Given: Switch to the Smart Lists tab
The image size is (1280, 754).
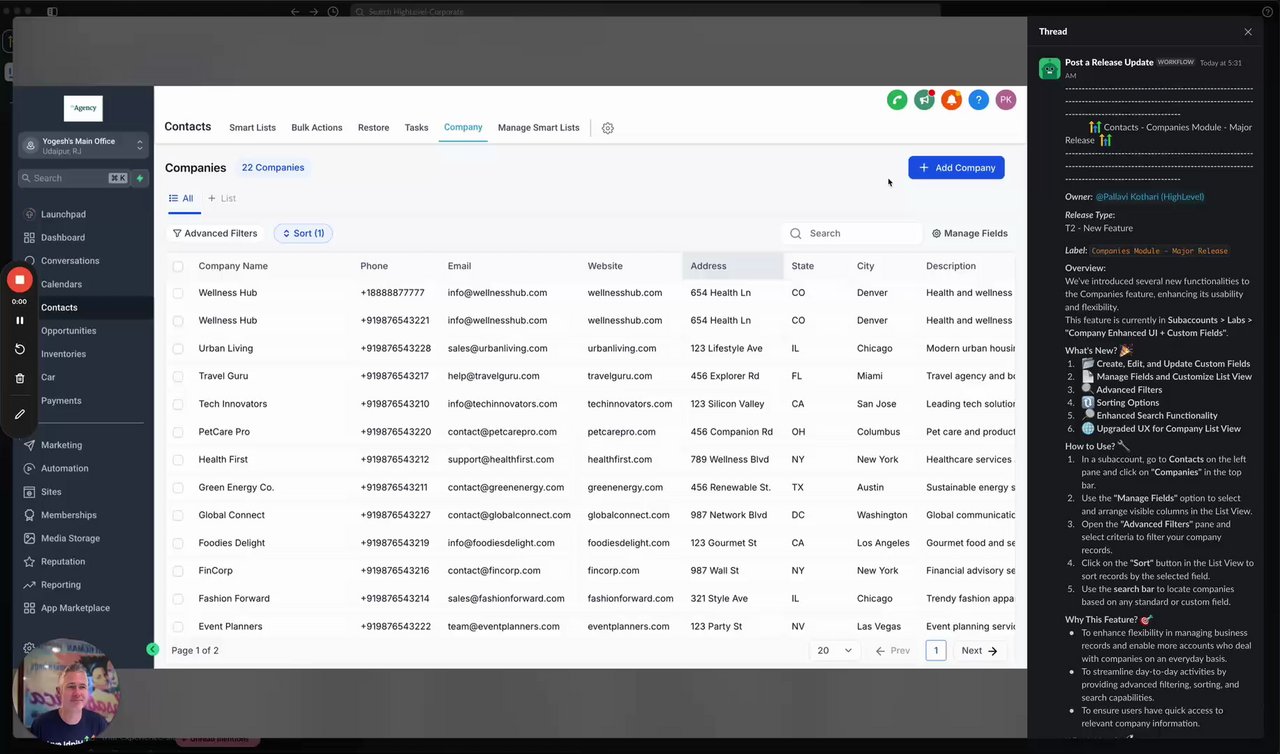Looking at the screenshot, I should [x=252, y=128].
